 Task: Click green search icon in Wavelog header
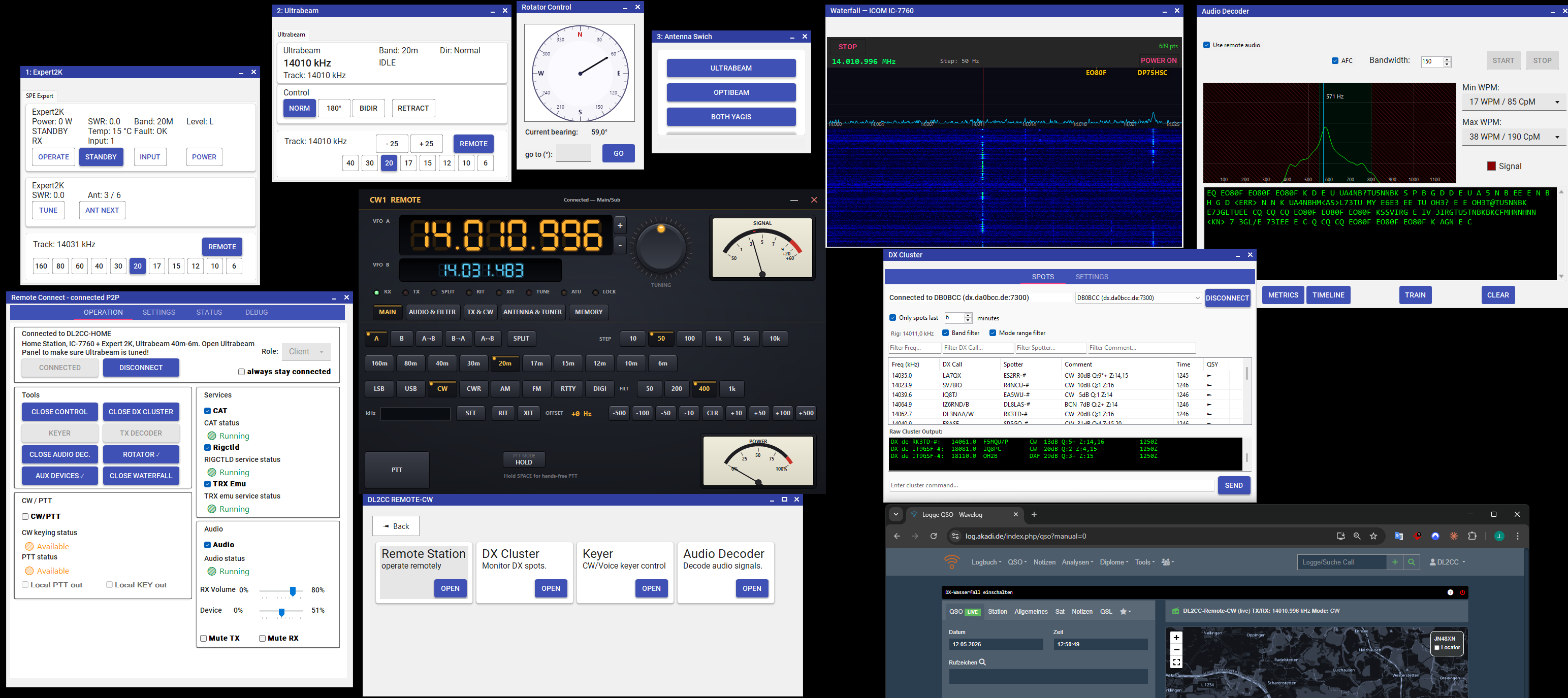click(x=1412, y=562)
